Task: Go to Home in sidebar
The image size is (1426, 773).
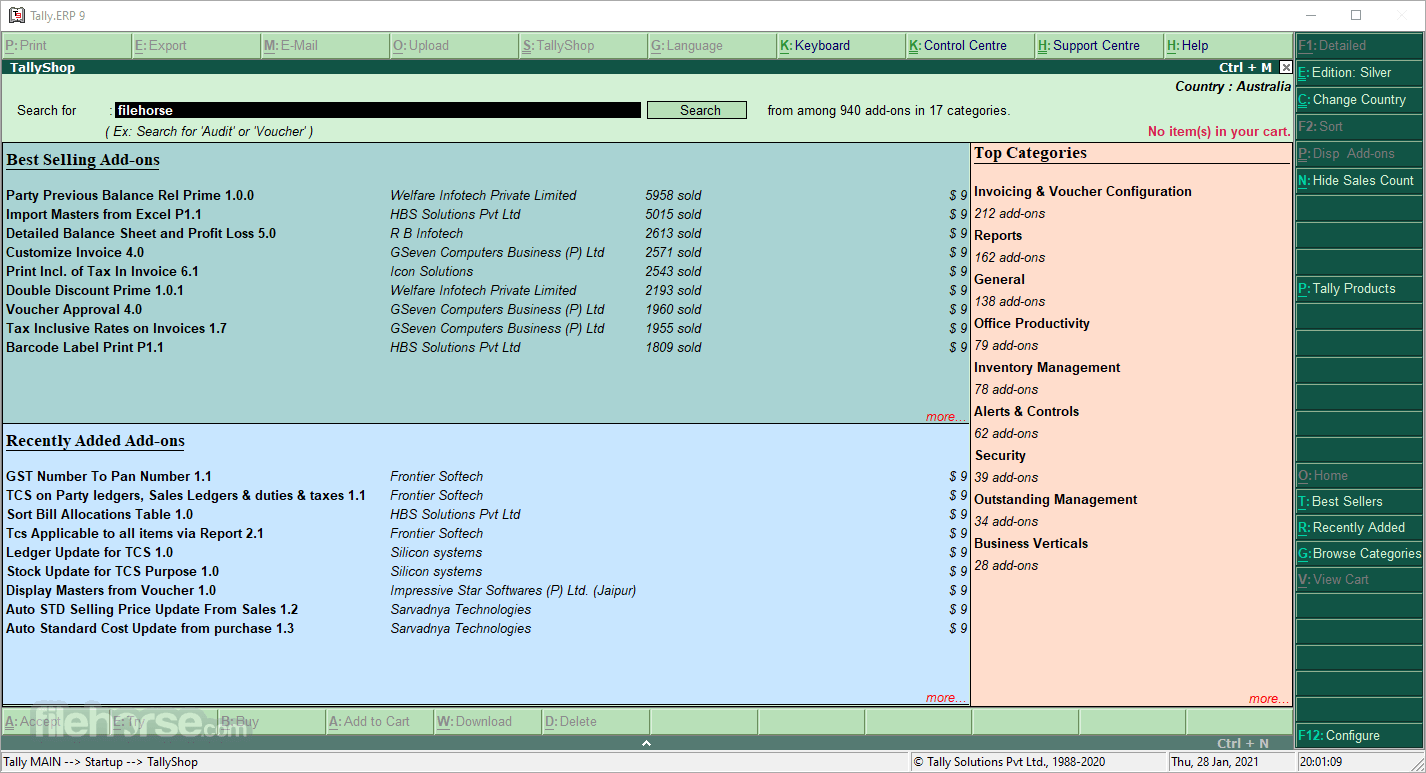Action: pyautogui.click(x=1359, y=475)
